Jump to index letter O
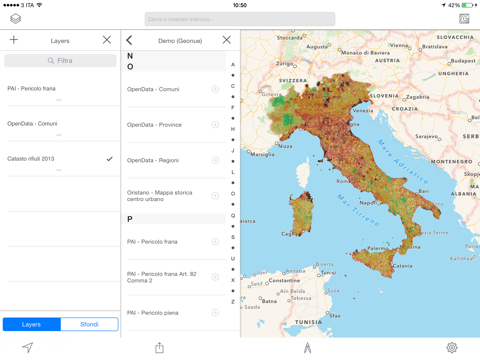 (x=233, y=194)
